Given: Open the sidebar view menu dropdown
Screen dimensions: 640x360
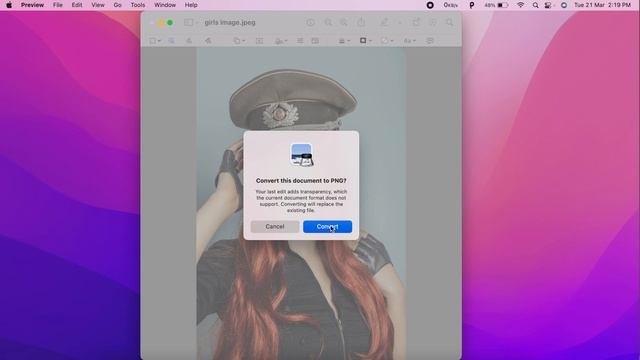Looking at the screenshot, I should click(191, 22).
